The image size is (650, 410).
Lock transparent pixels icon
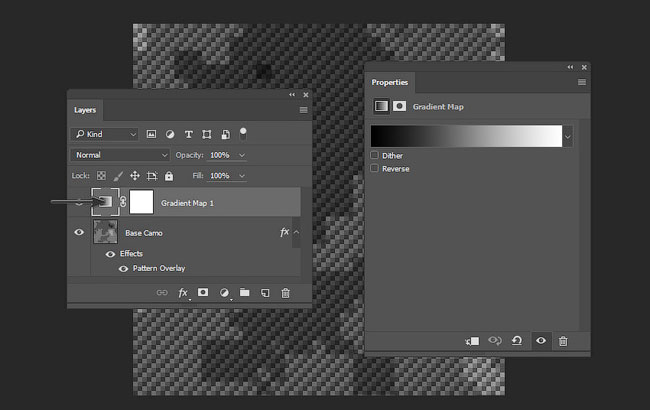(x=101, y=176)
